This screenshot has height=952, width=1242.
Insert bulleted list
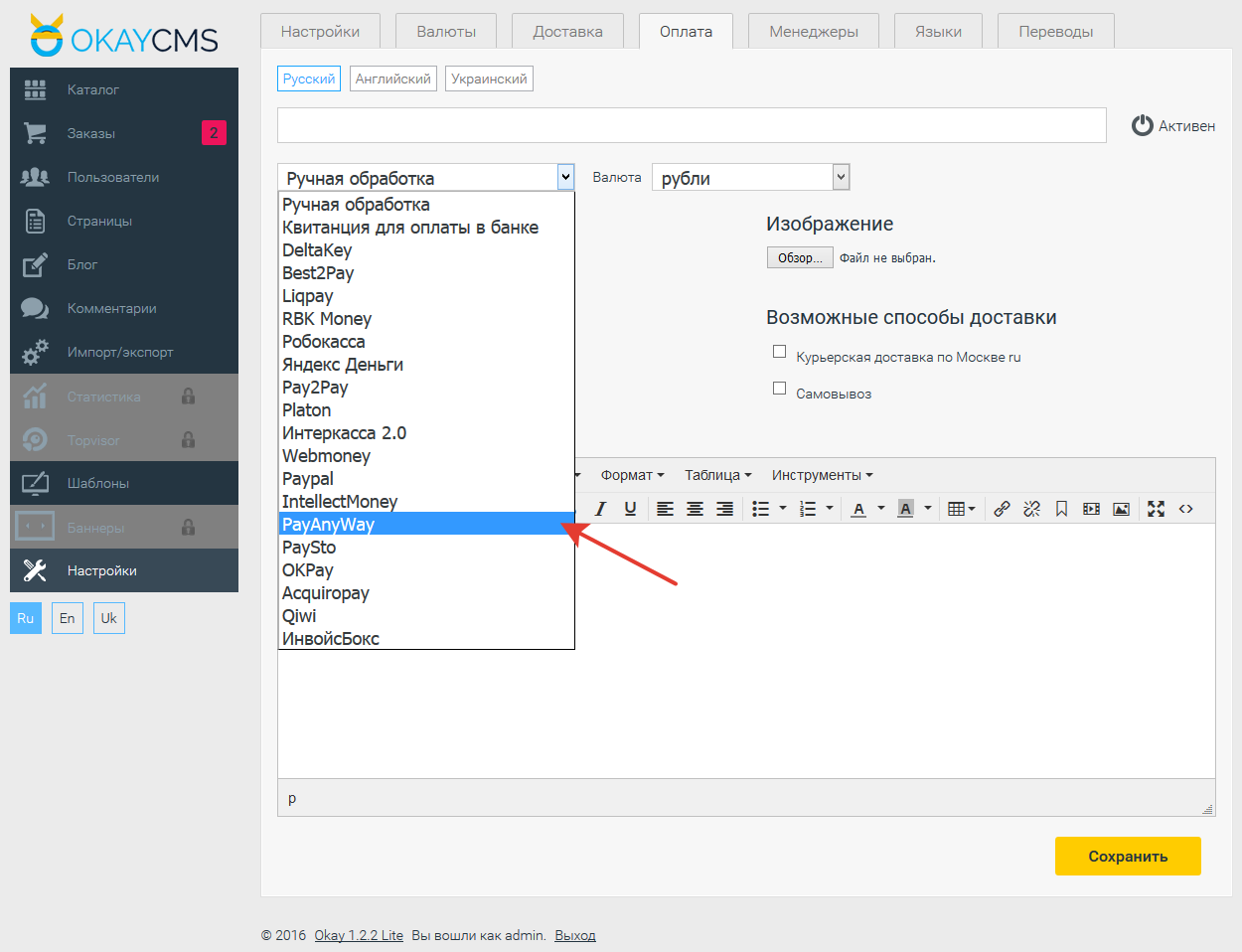[x=761, y=509]
